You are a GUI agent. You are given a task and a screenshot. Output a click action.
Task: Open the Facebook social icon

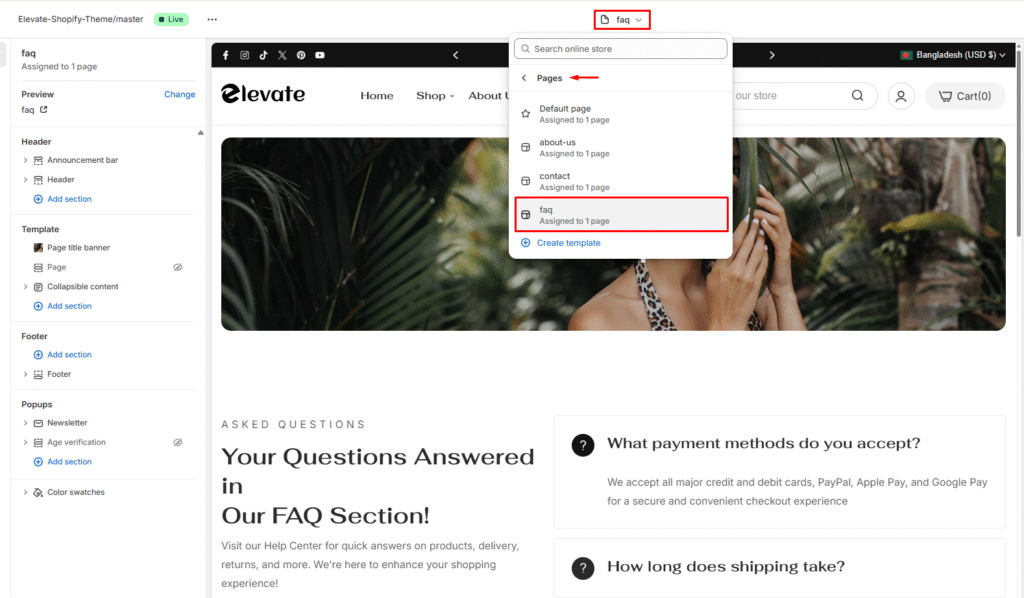(225, 55)
